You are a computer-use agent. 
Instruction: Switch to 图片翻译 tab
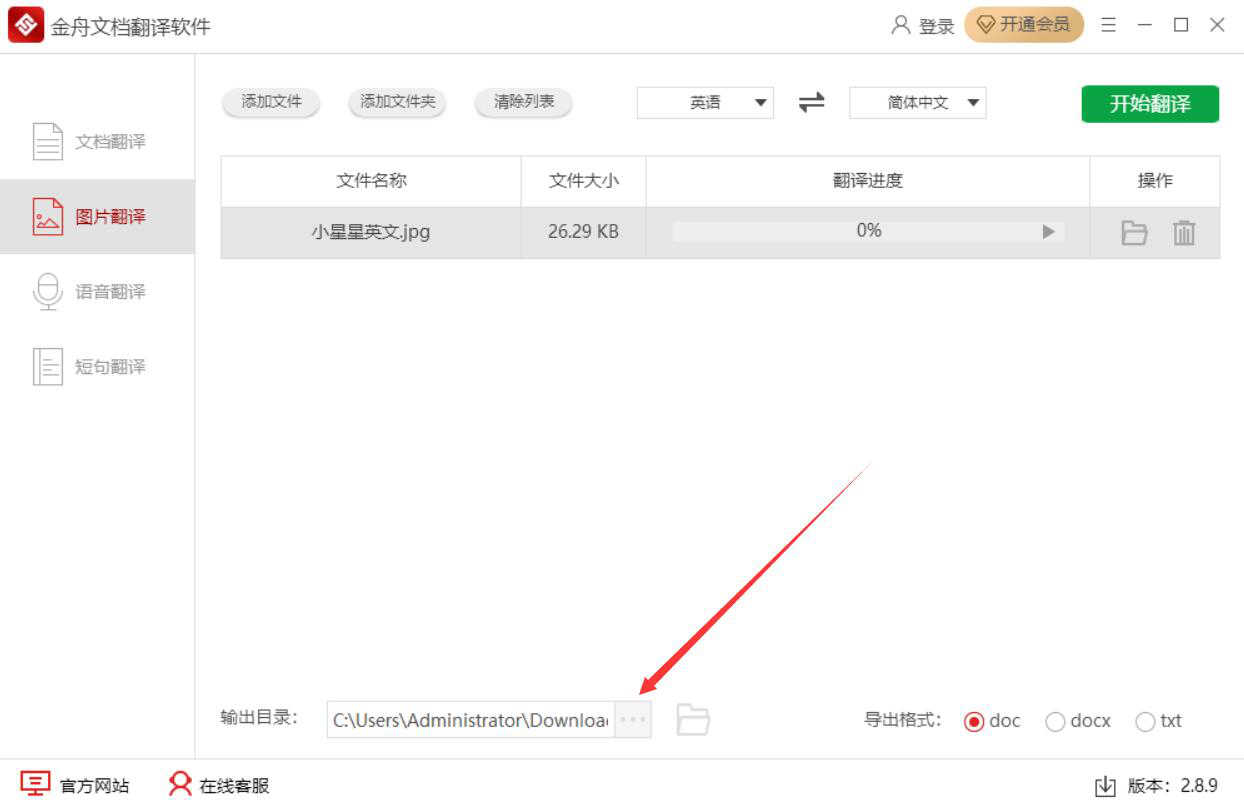97,217
